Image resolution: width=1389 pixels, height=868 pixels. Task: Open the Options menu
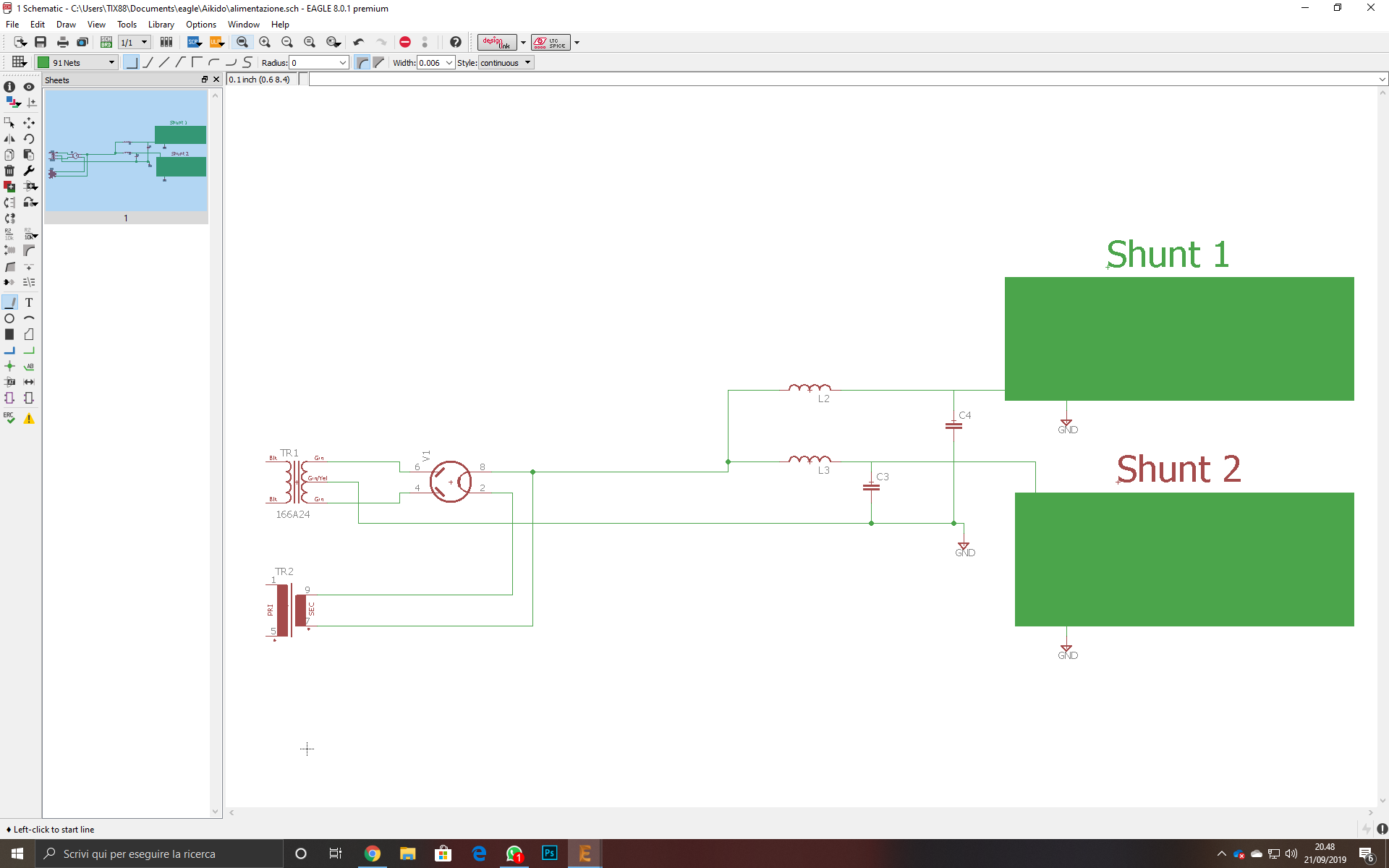(201, 24)
